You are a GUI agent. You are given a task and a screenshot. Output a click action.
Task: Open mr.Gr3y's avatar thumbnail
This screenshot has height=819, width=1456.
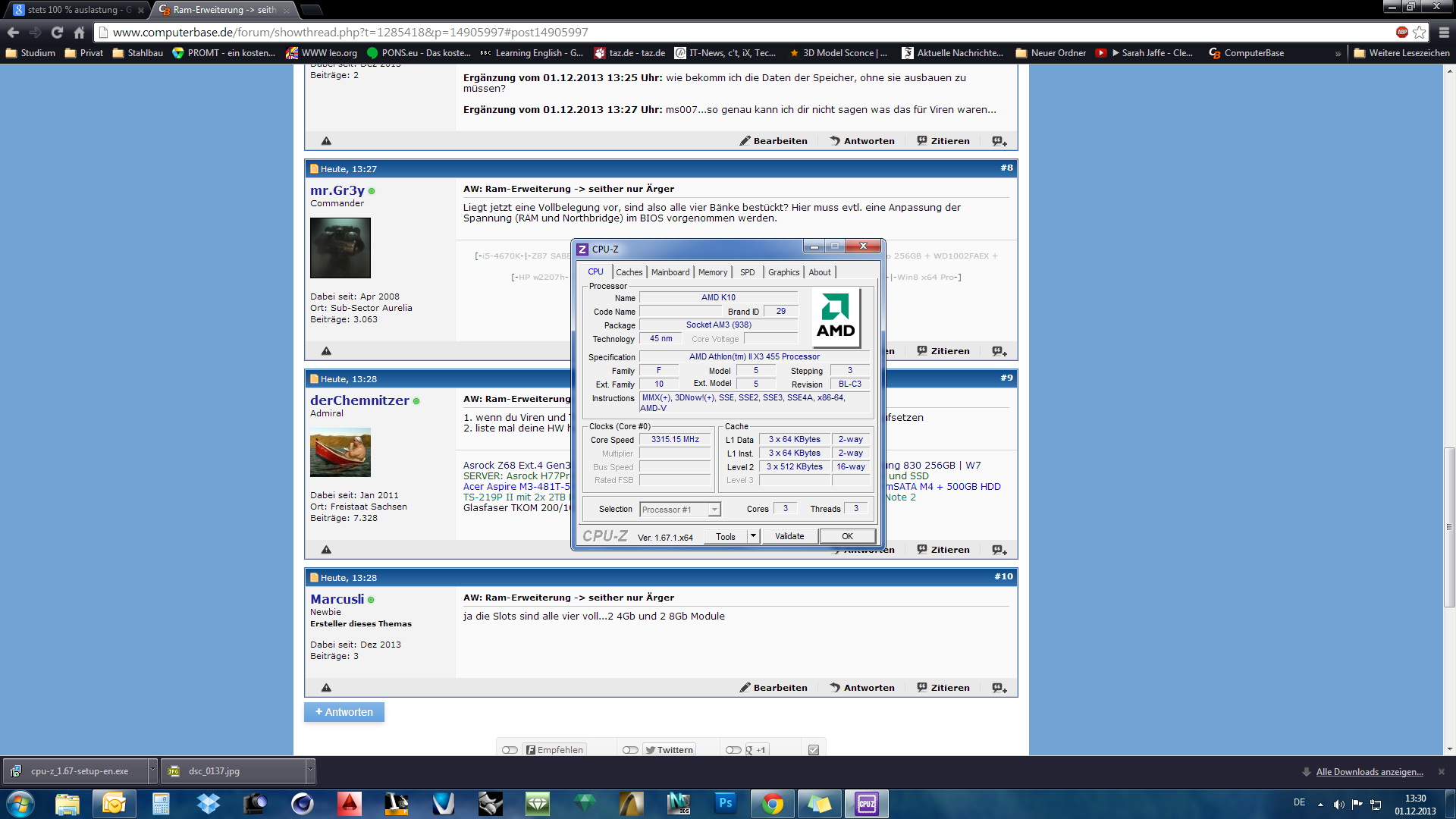(340, 248)
